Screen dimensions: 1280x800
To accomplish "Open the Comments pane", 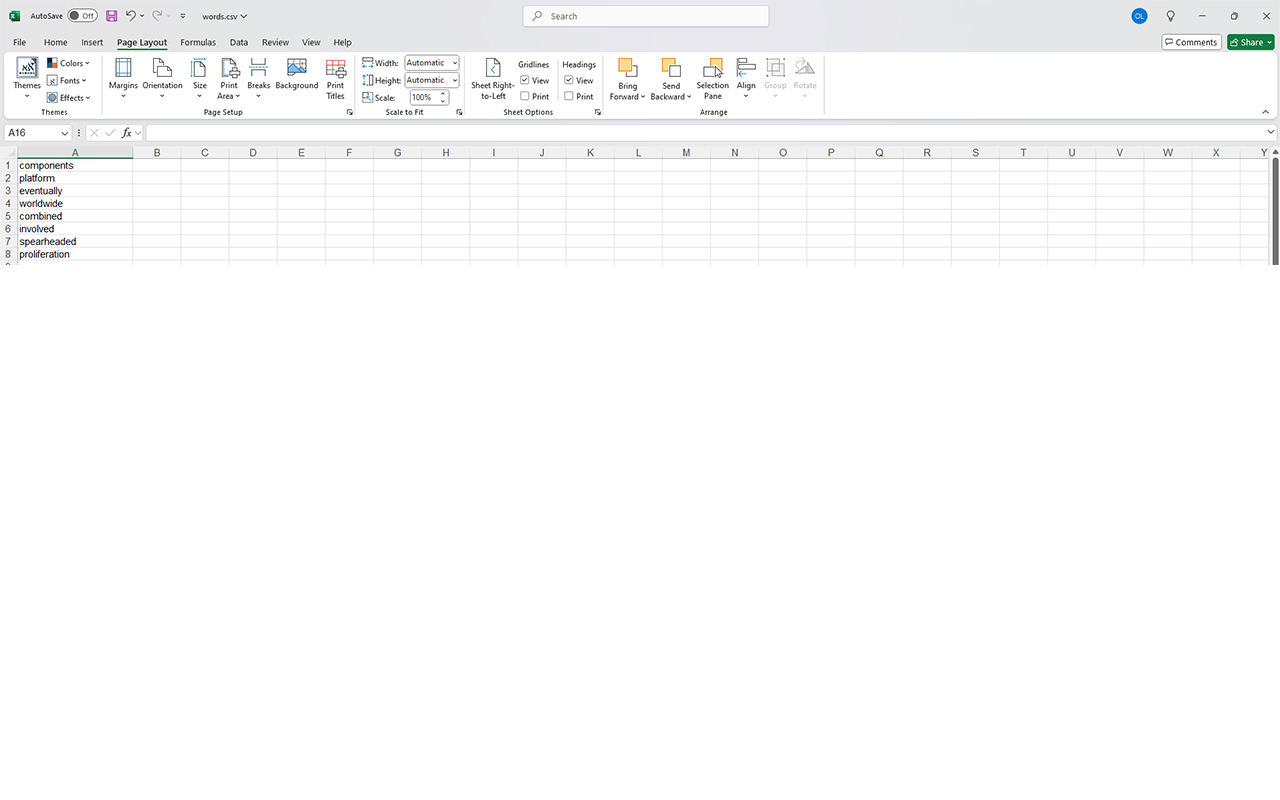I will pos(1192,42).
